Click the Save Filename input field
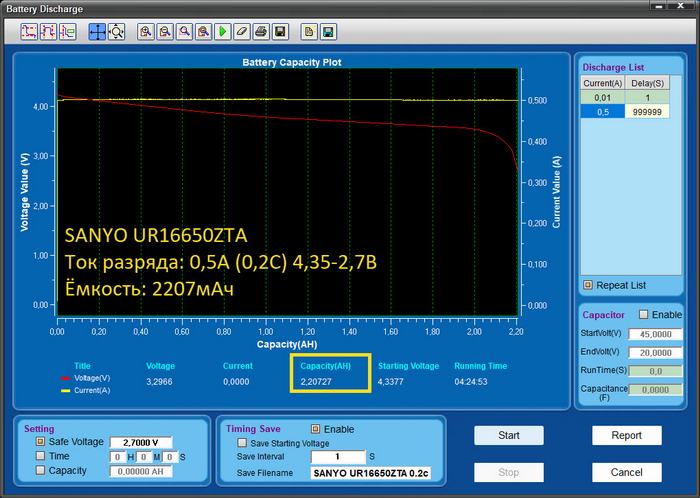Viewport: 700px width, 498px height. 370,472
